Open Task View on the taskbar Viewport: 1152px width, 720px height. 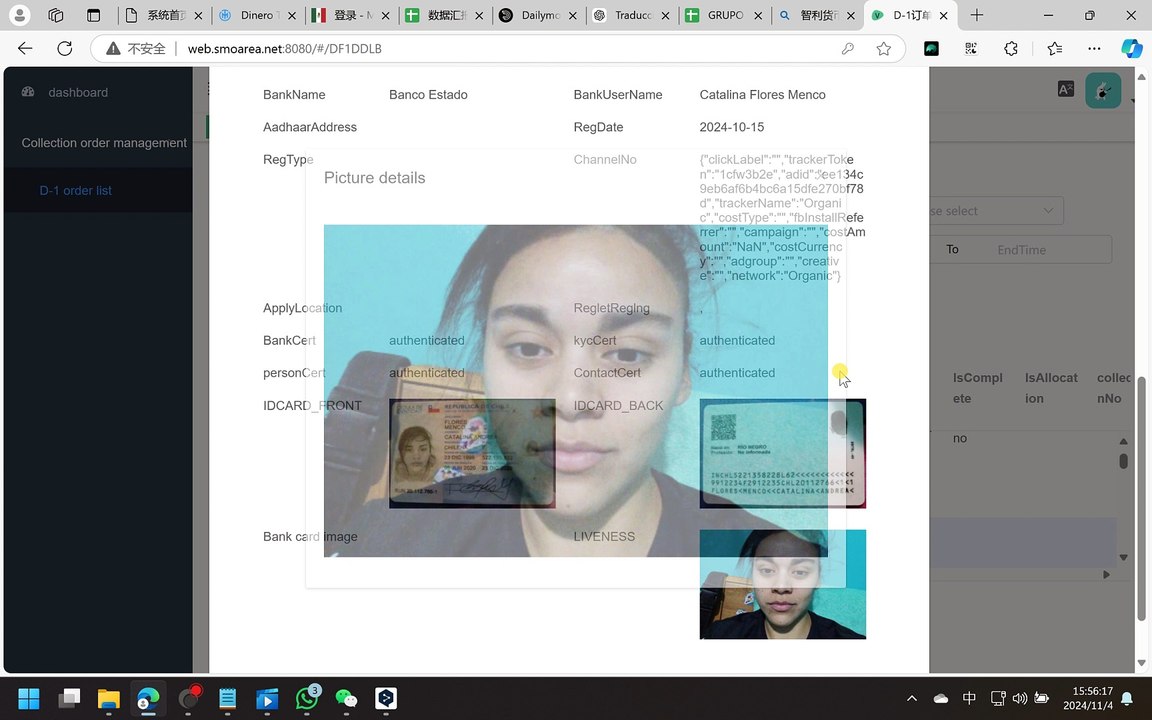click(x=70, y=698)
